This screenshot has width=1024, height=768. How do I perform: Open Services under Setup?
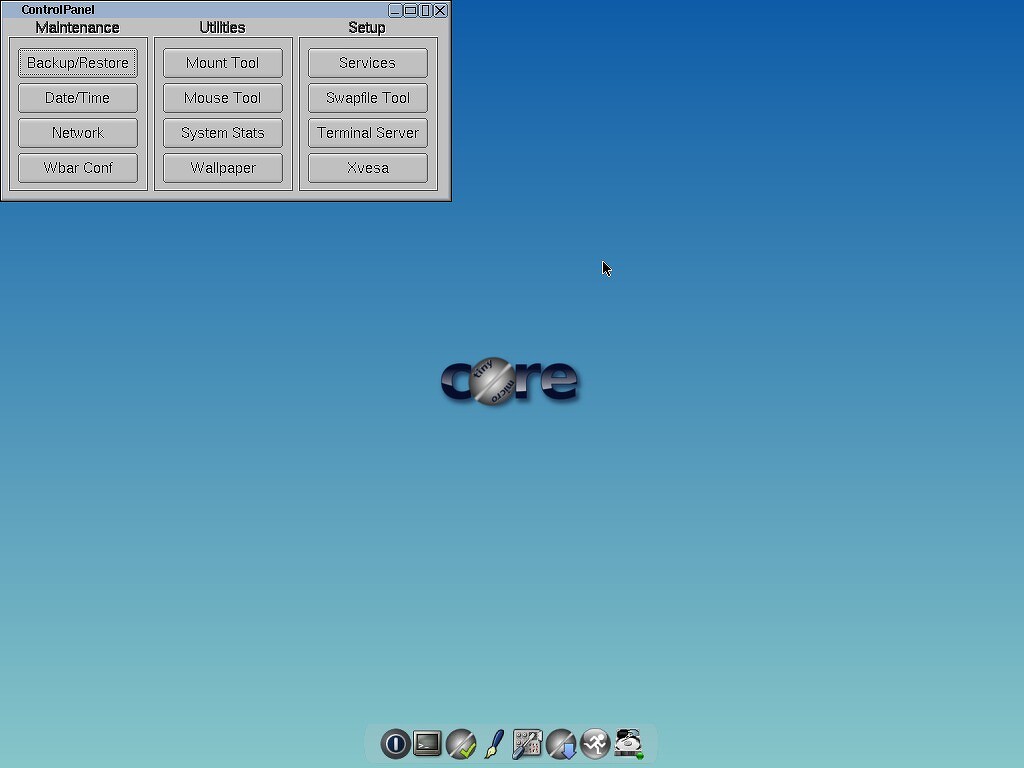[x=368, y=63]
